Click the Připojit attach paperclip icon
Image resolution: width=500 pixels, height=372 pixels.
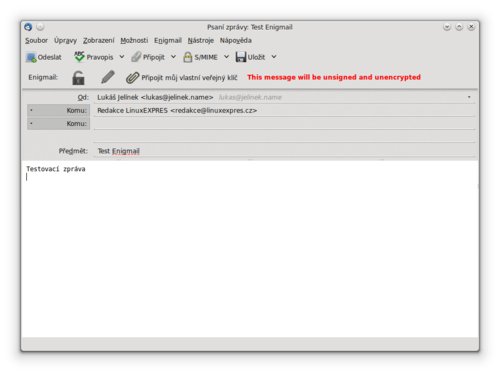tap(136, 57)
